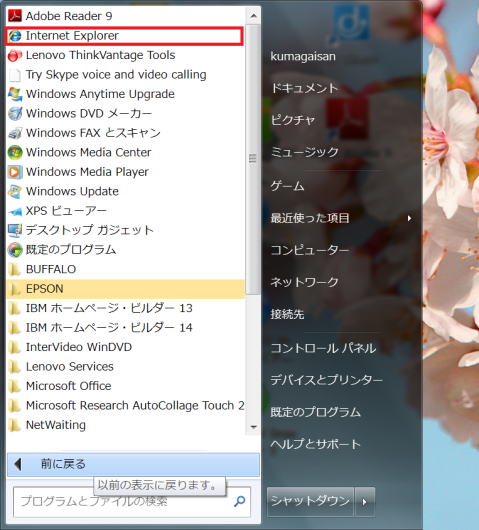
Task: Click 前に戻る to return
Action: click(134, 464)
